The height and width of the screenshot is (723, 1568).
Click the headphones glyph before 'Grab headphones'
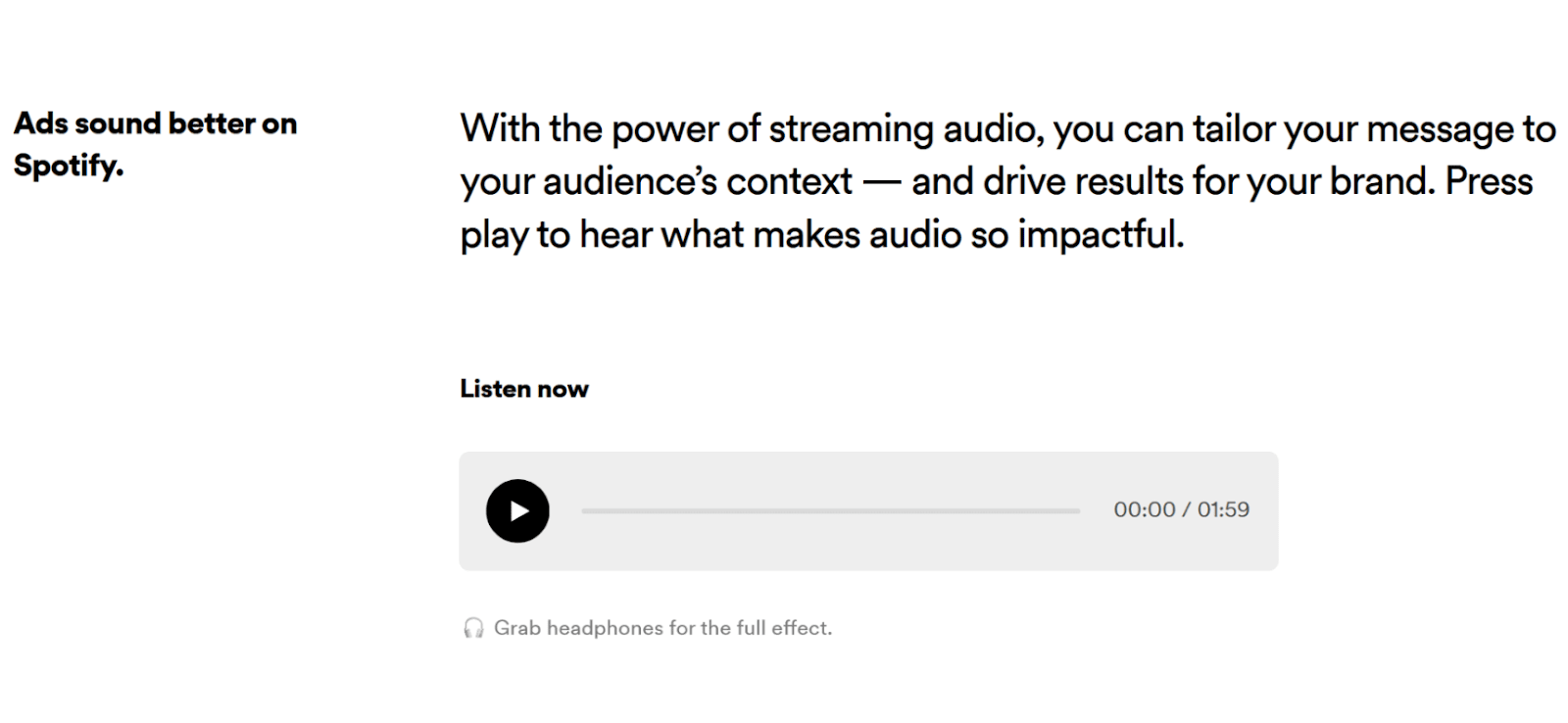[472, 628]
